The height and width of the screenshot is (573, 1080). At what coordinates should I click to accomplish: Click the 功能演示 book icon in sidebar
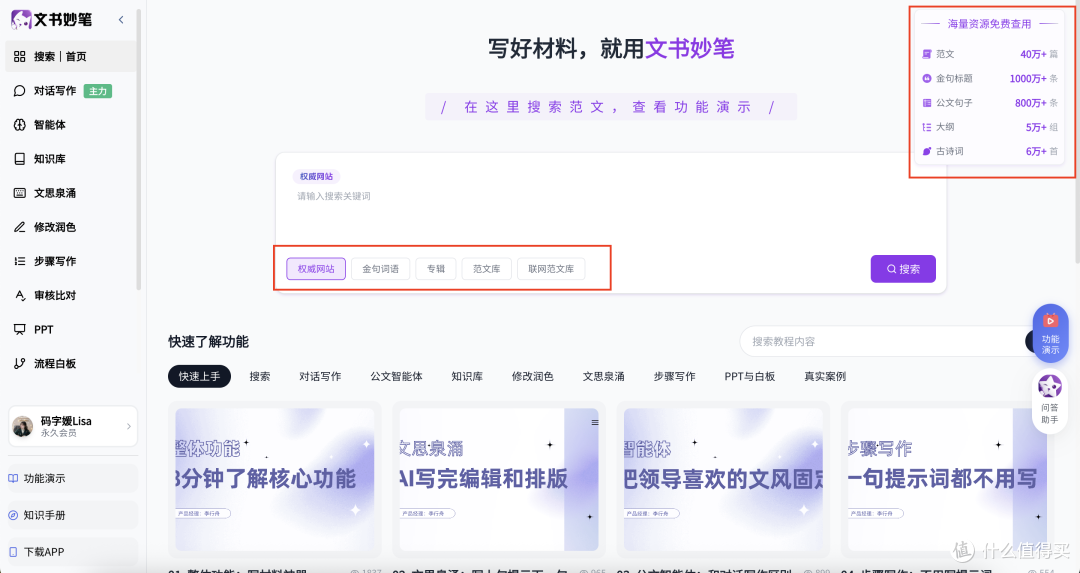click(13, 478)
